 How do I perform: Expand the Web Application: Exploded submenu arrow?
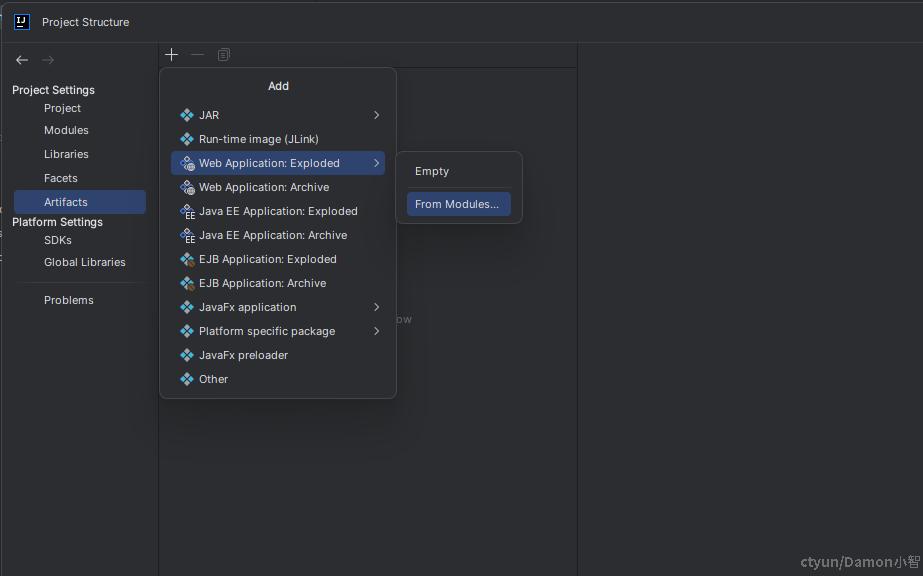tap(377, 163)
